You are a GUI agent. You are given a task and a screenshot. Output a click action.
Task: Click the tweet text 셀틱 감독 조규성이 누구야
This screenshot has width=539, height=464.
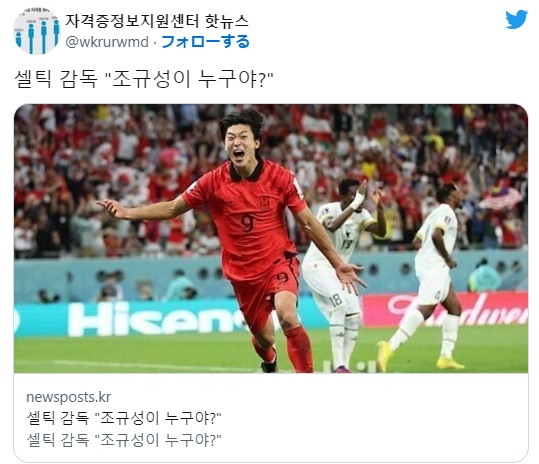coord(143,79)
